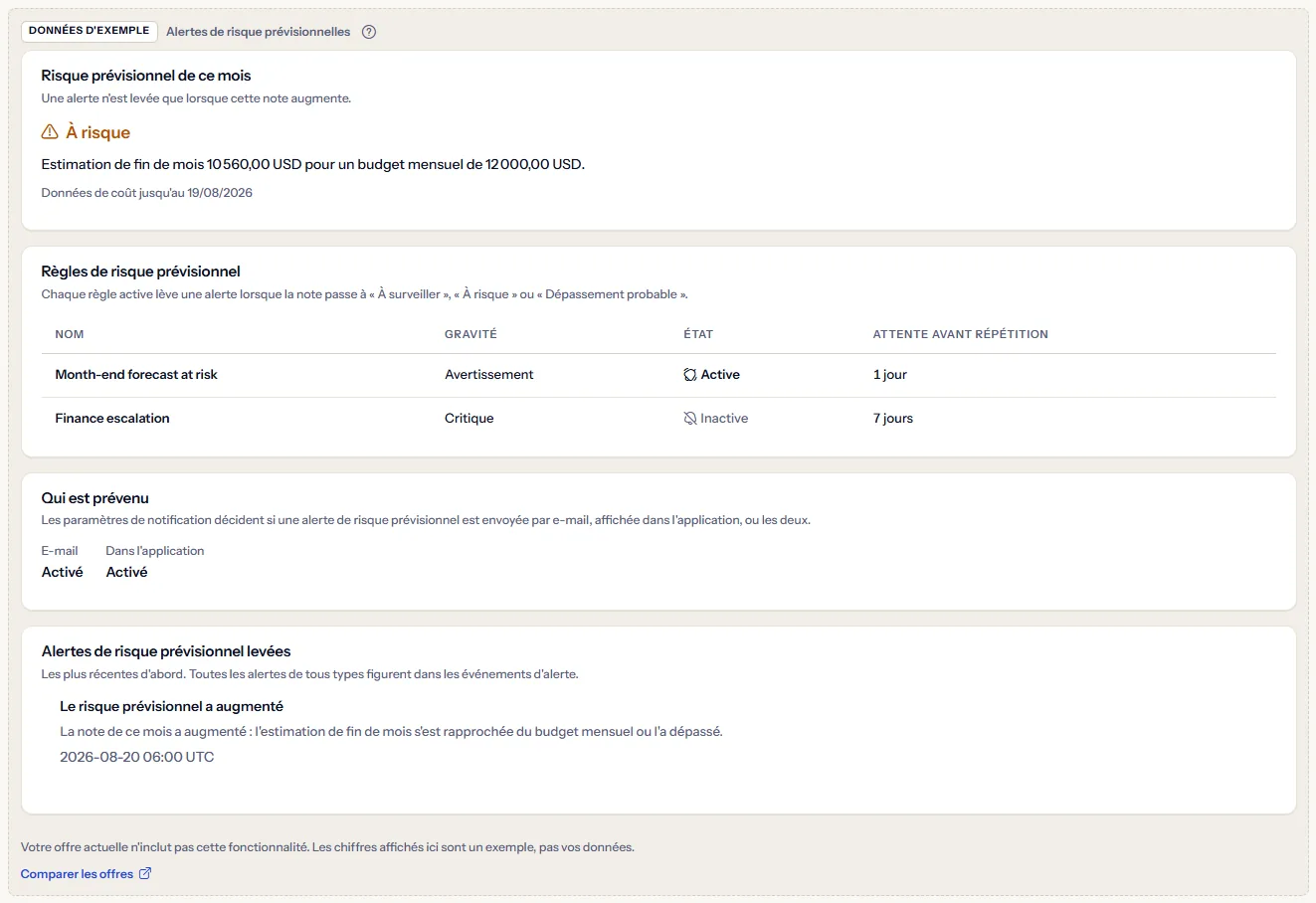1316x903 pixels.
Task: Click the DONNÉES D'EXEMPLE badge
Action: (x=90, y=31)
